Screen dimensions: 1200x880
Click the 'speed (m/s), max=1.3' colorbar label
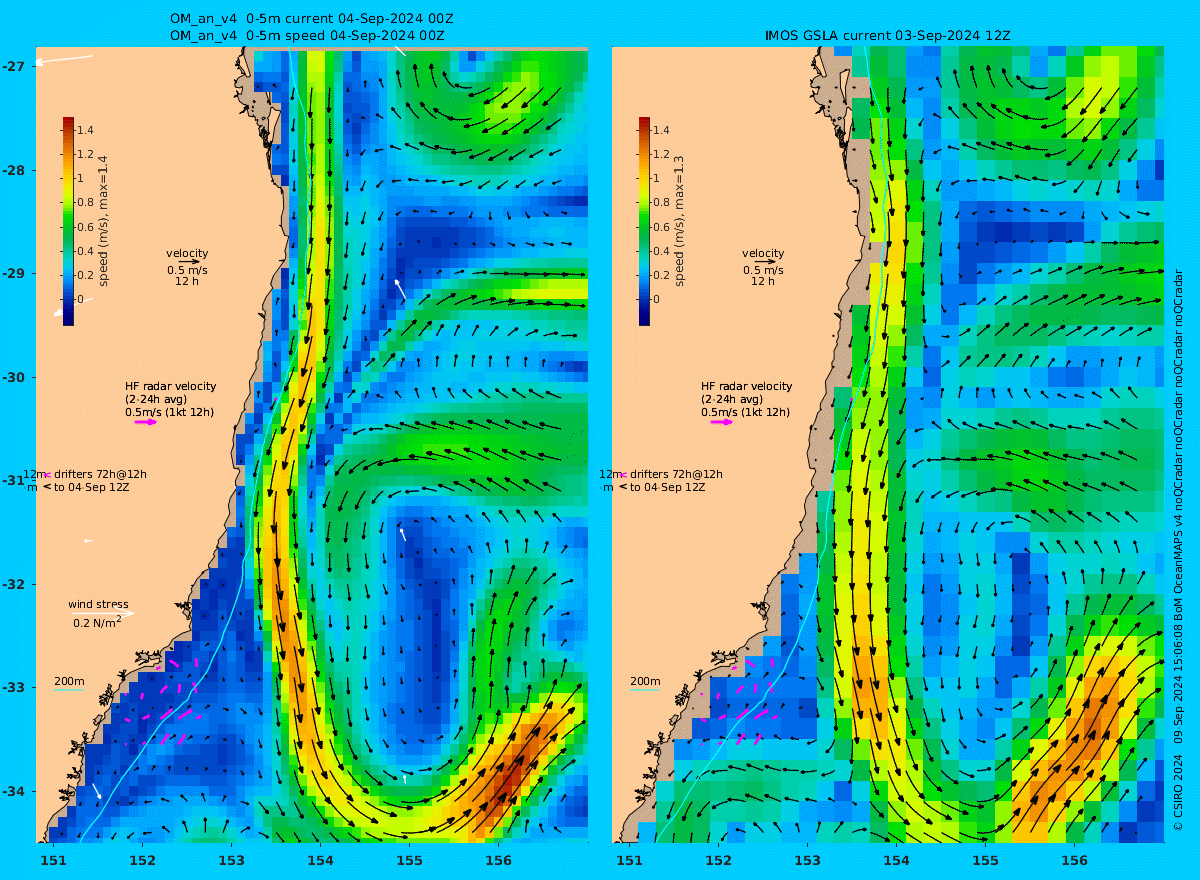[679, 221]
